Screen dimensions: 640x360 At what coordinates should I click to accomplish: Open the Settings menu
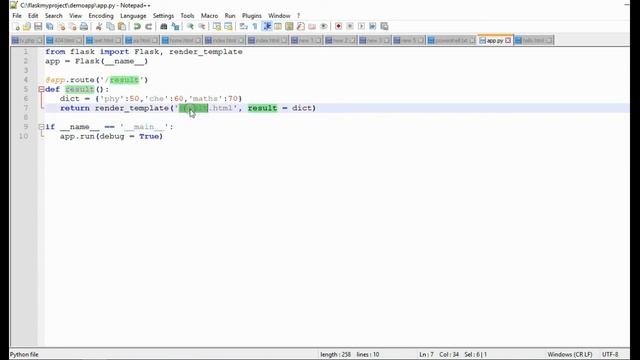point(163,16)
